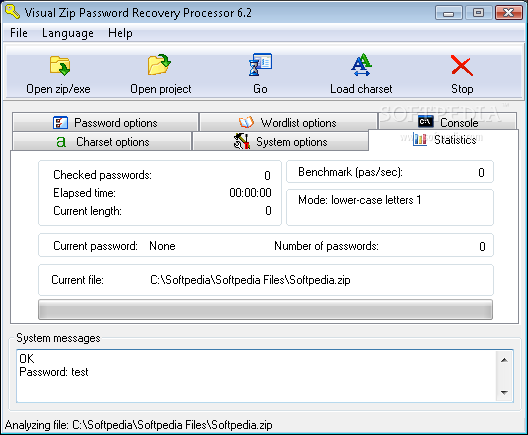
Task: Select the Statistics tab label
Action: [455, 139]
